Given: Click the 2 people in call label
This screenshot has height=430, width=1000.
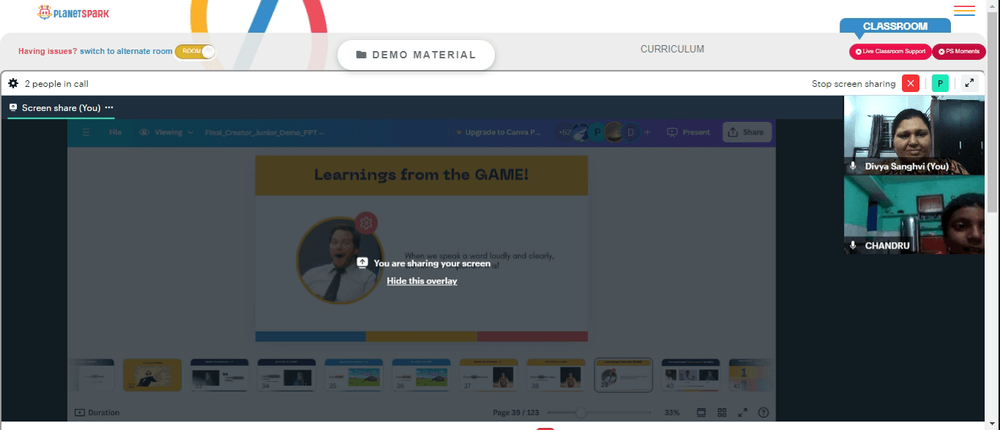Looking at the screenshot, I should (x=56, y=84).
